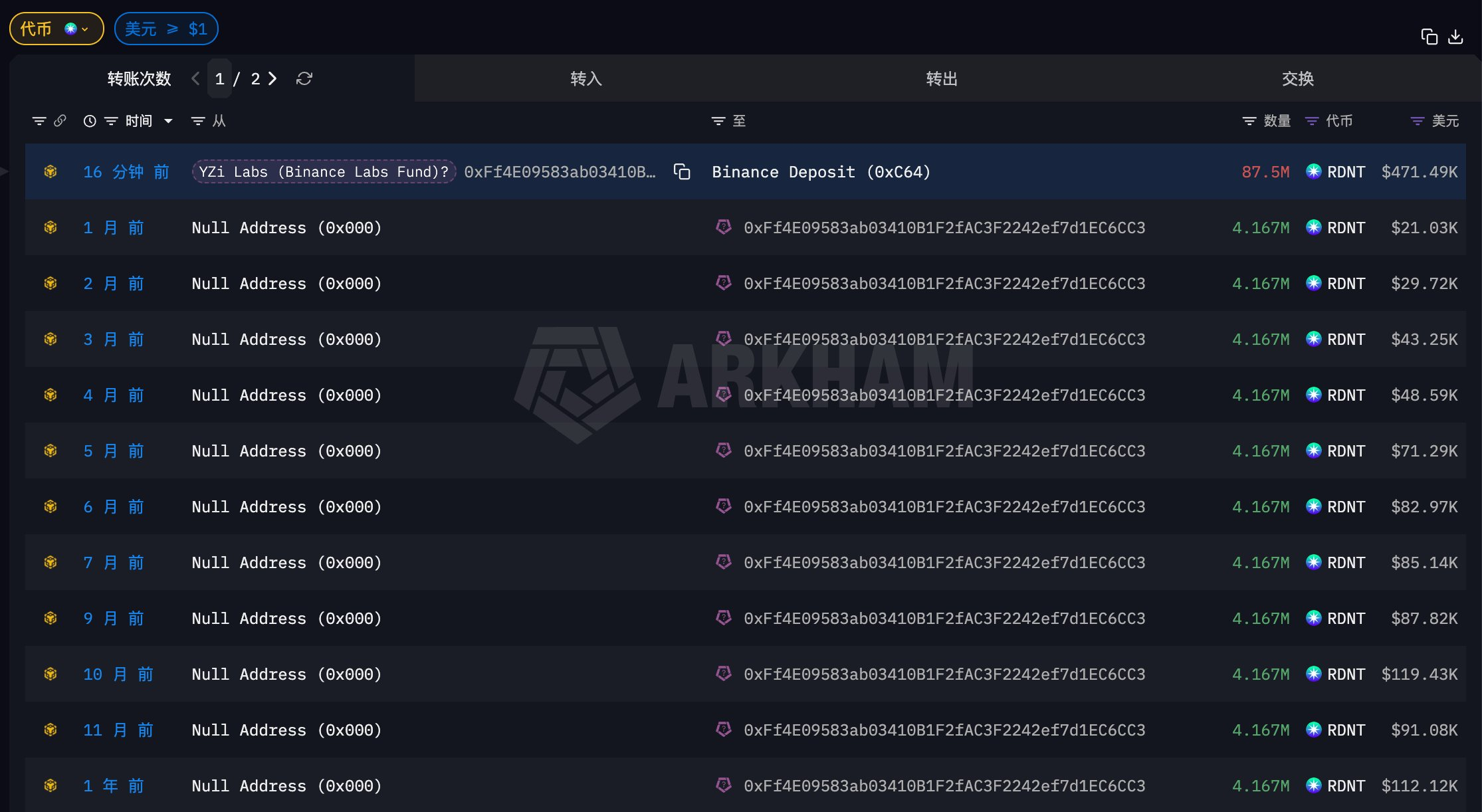Image resolution: width=1482 pixels, height=812 pixels.
Task: Click the link filter icon in header
Action: [60, 121]
